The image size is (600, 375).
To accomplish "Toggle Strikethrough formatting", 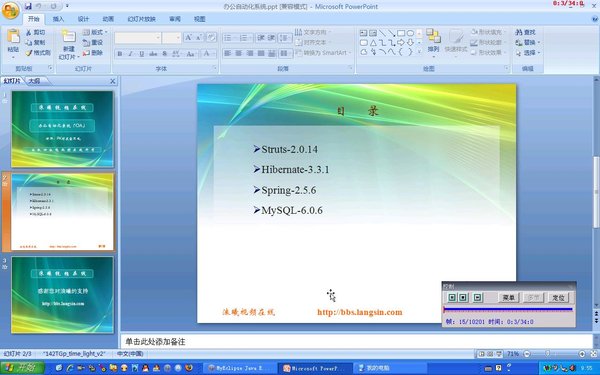I will (x=153, y=54).
